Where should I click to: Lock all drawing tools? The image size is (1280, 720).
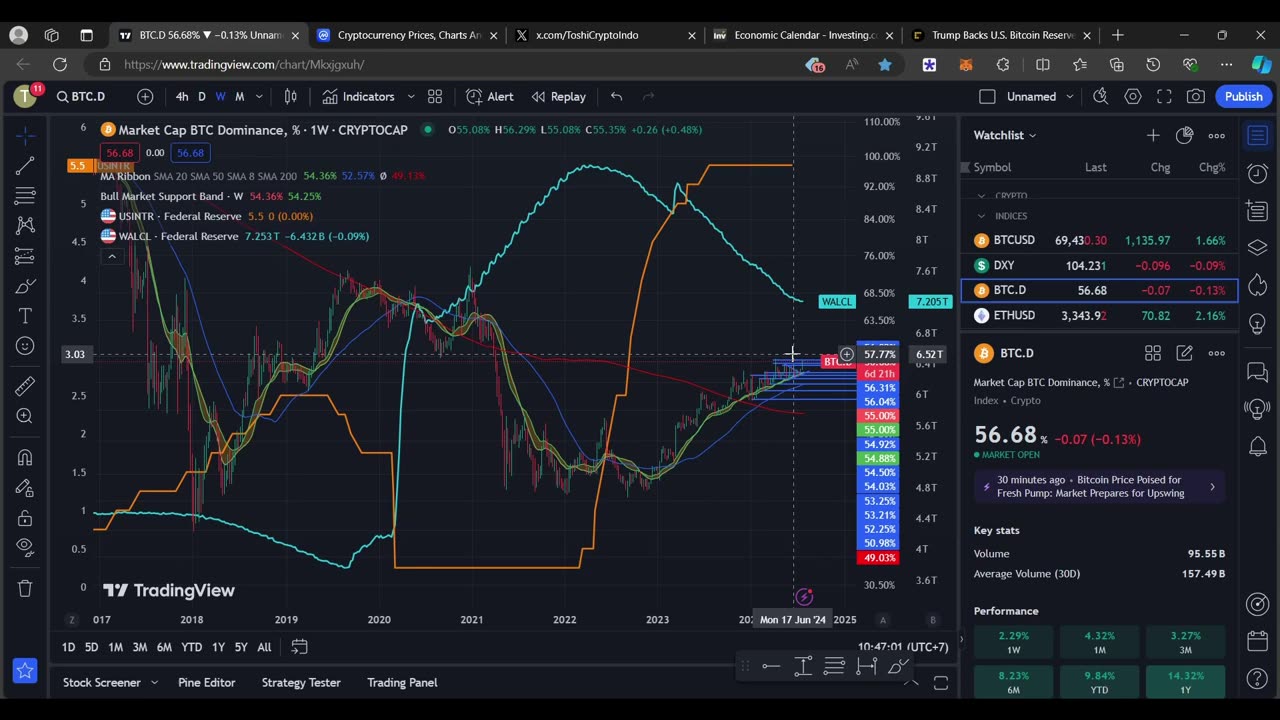tap(25, 518)
